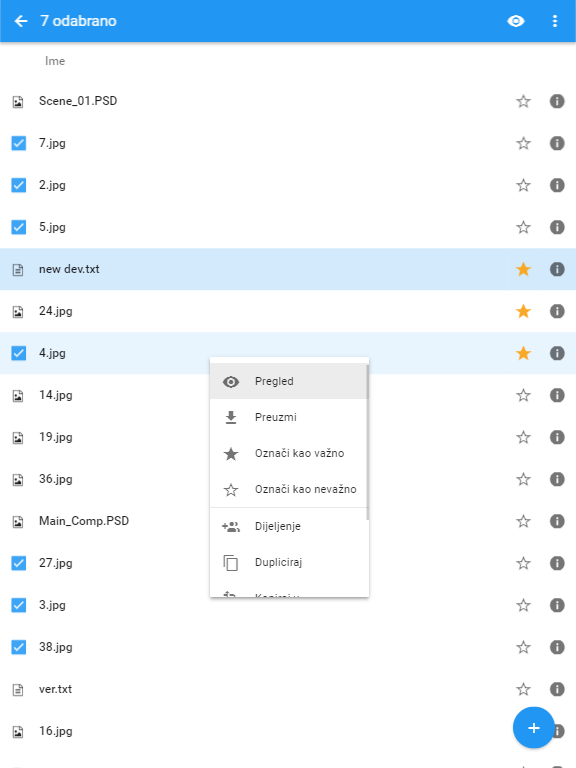Viewport: 576px width, 768px height.
Task: Star the Scene_01.PSD file
Action: [x=523, y=101]
